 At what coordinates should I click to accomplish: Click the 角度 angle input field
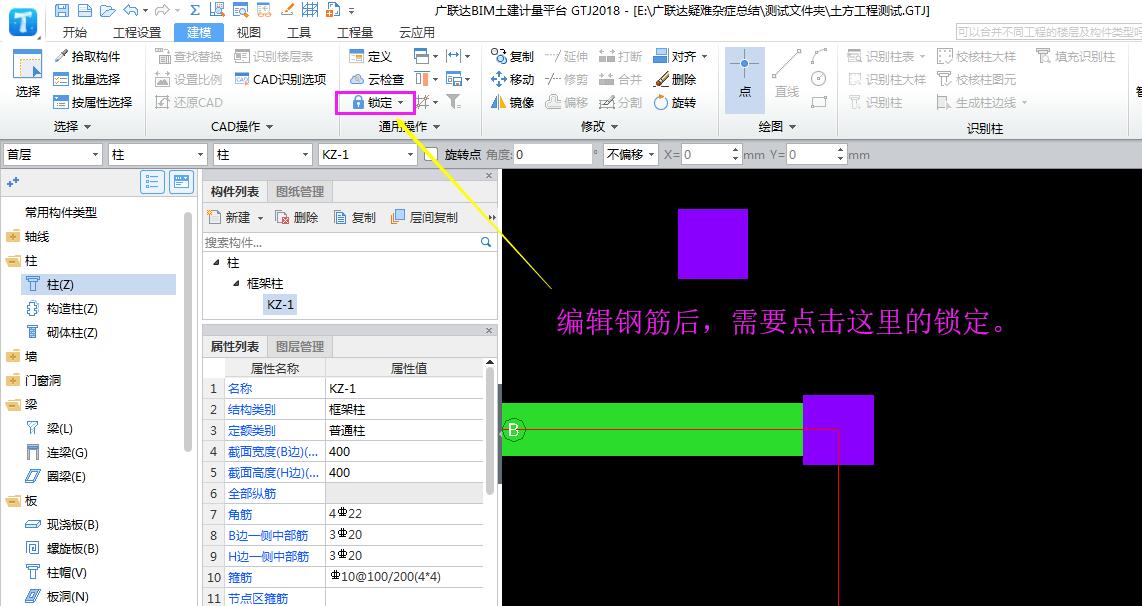pyautogui.click(x=552, y=154)
